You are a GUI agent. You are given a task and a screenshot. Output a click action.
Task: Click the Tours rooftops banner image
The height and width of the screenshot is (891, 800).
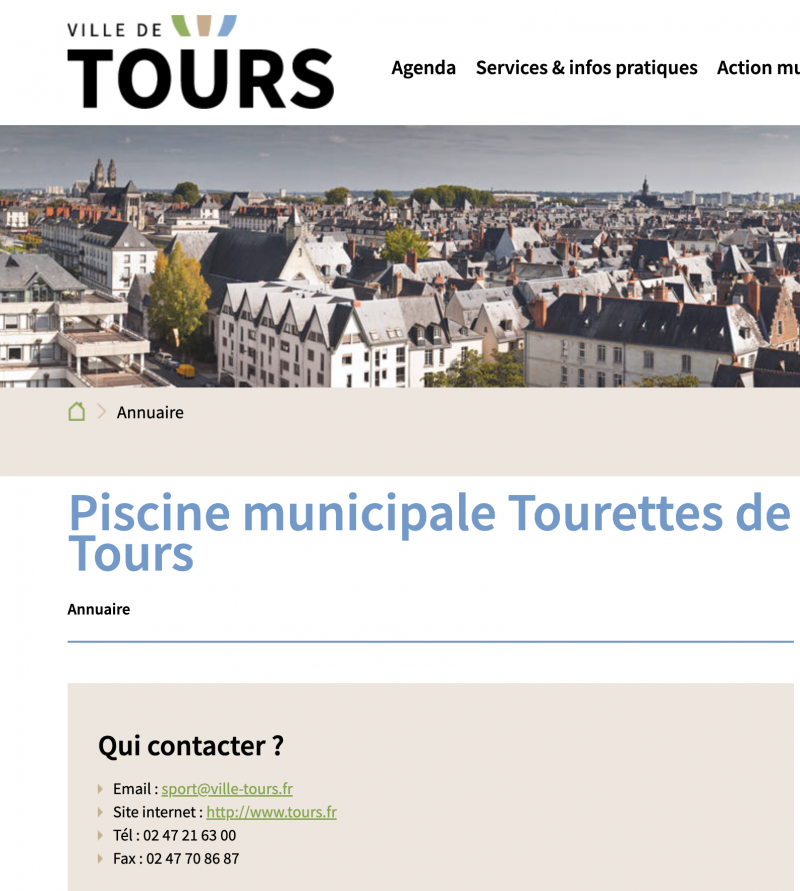click(x=400, y=256)
